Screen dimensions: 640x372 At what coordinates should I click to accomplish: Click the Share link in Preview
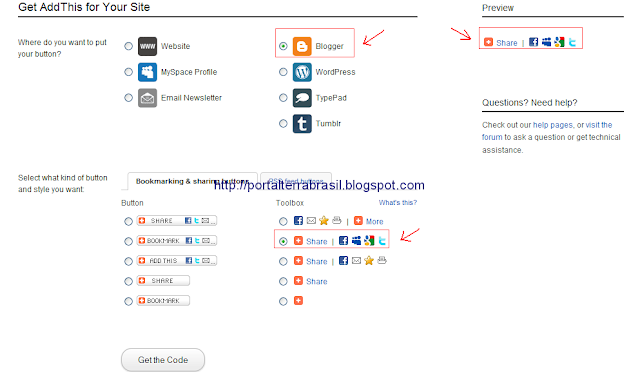[507, 43]
